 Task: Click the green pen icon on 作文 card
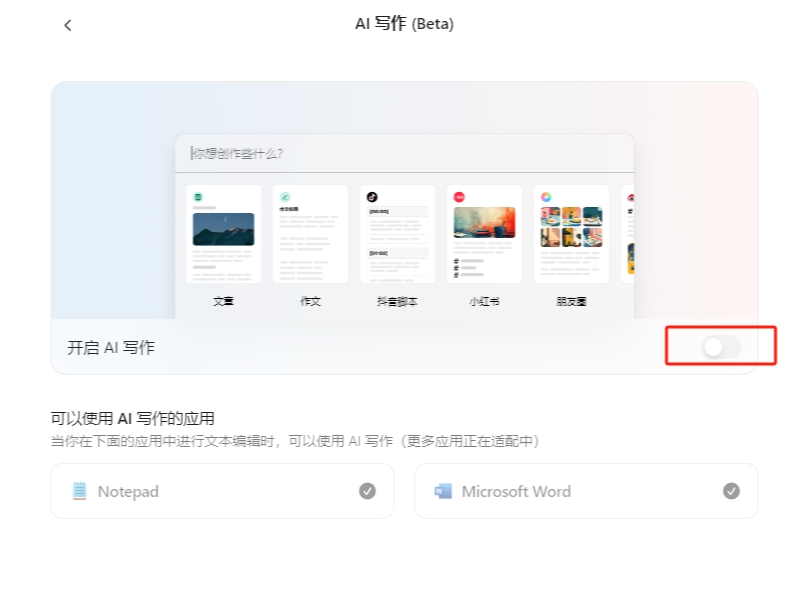point(285,197)
